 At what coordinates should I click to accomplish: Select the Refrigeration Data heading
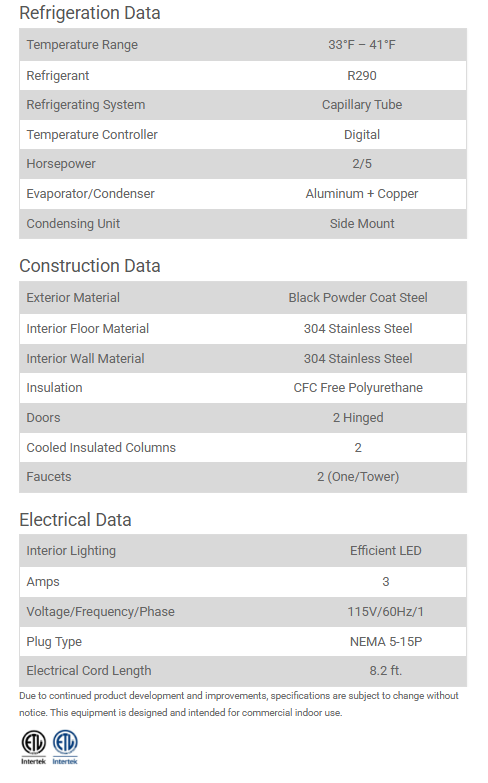point(90,12)
